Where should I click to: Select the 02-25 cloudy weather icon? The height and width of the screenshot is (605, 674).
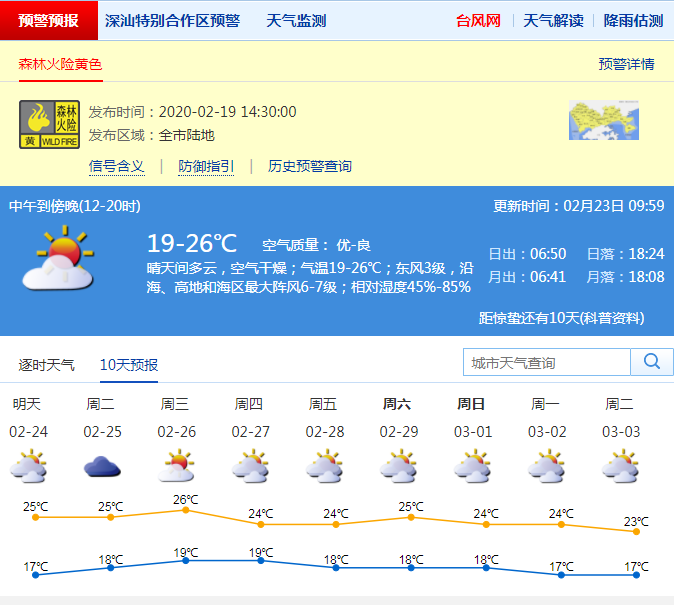point(102,466)
